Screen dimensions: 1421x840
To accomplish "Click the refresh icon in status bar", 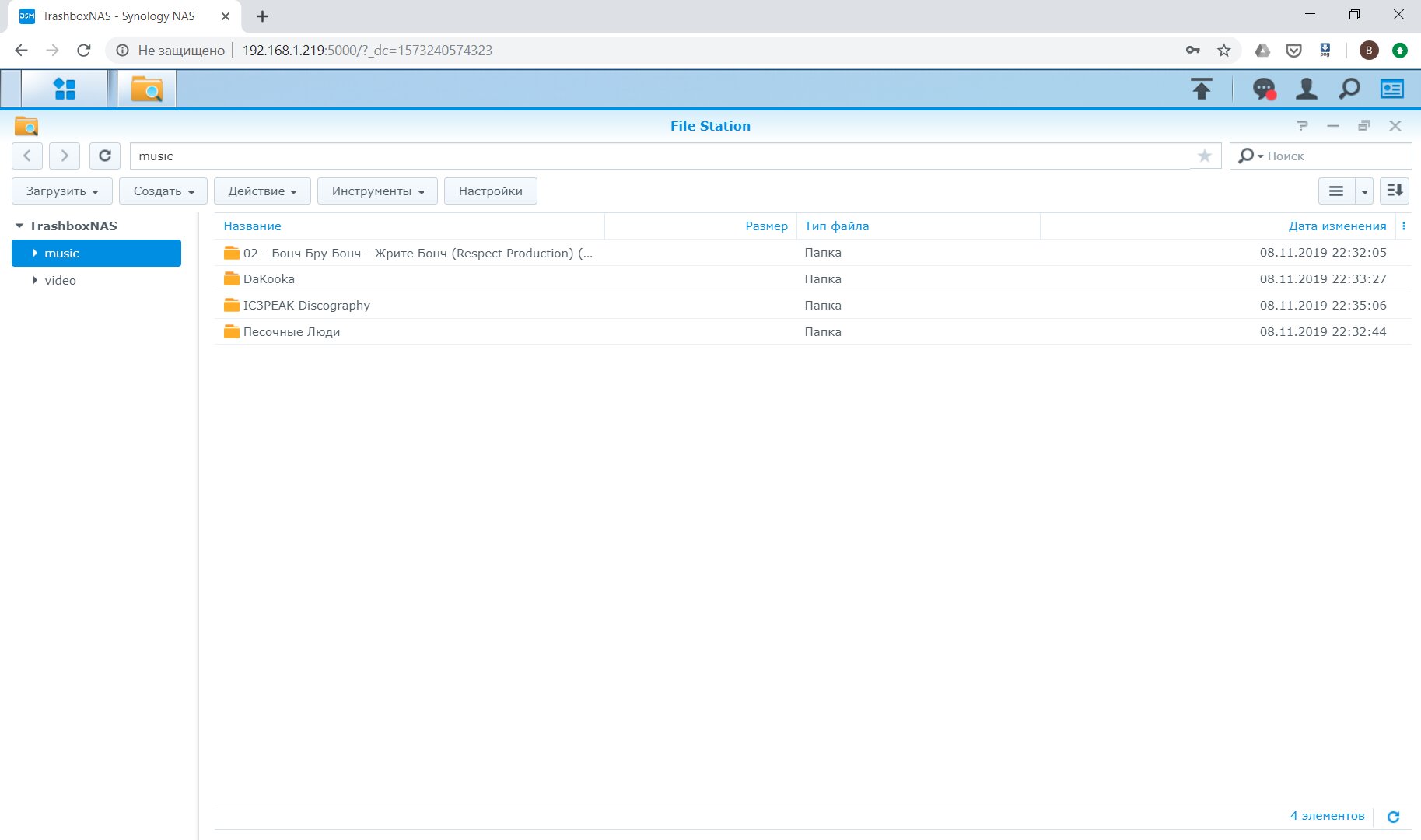I will pyautogui.click(x=1394, y=817).
